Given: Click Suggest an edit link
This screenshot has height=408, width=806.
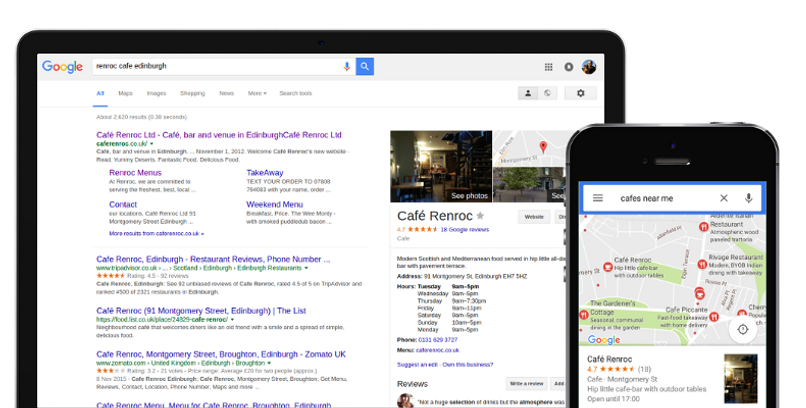Looking at the screenshot, I should coord(417,364).
